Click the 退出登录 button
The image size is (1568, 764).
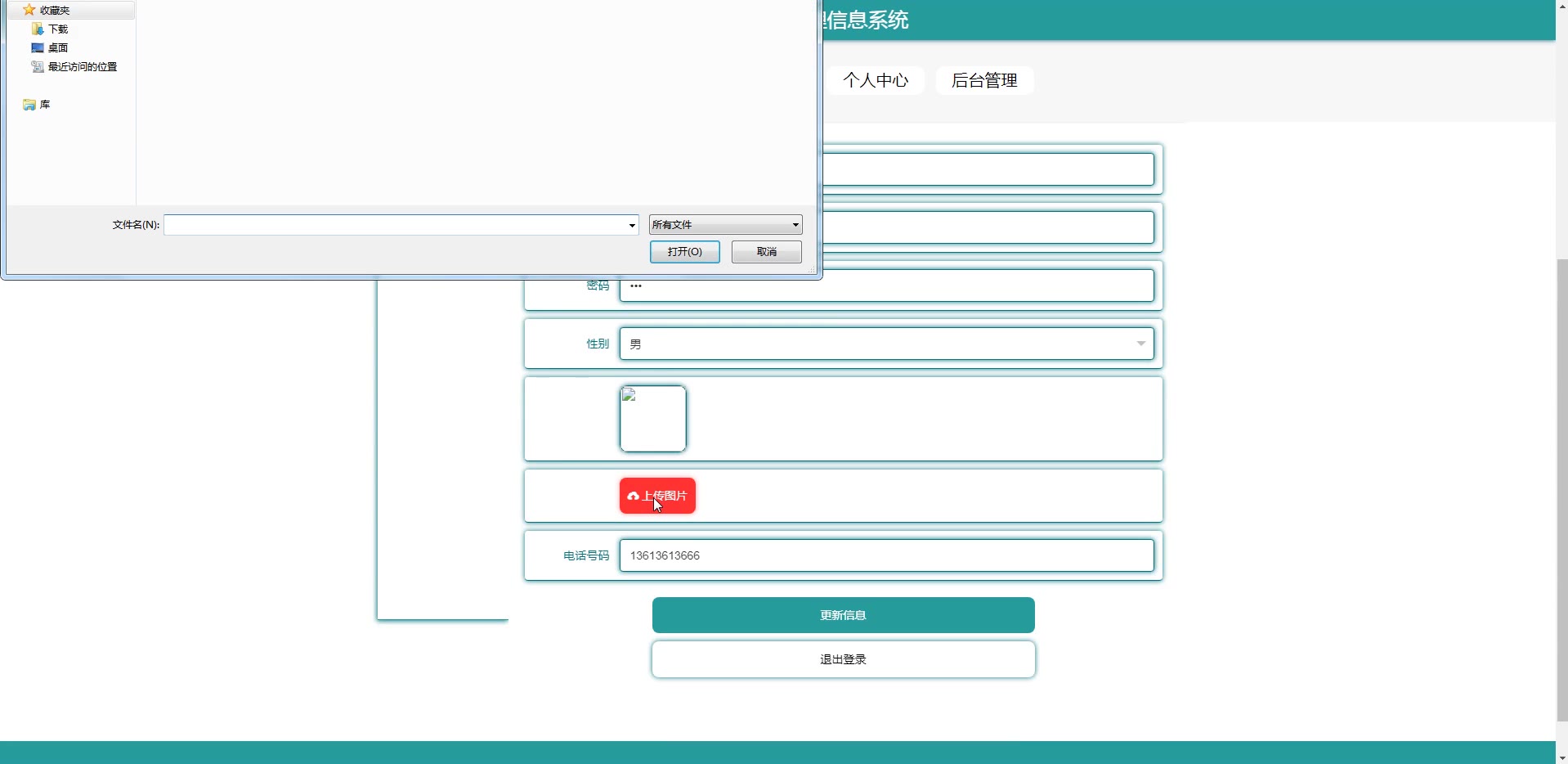point(844,659)
